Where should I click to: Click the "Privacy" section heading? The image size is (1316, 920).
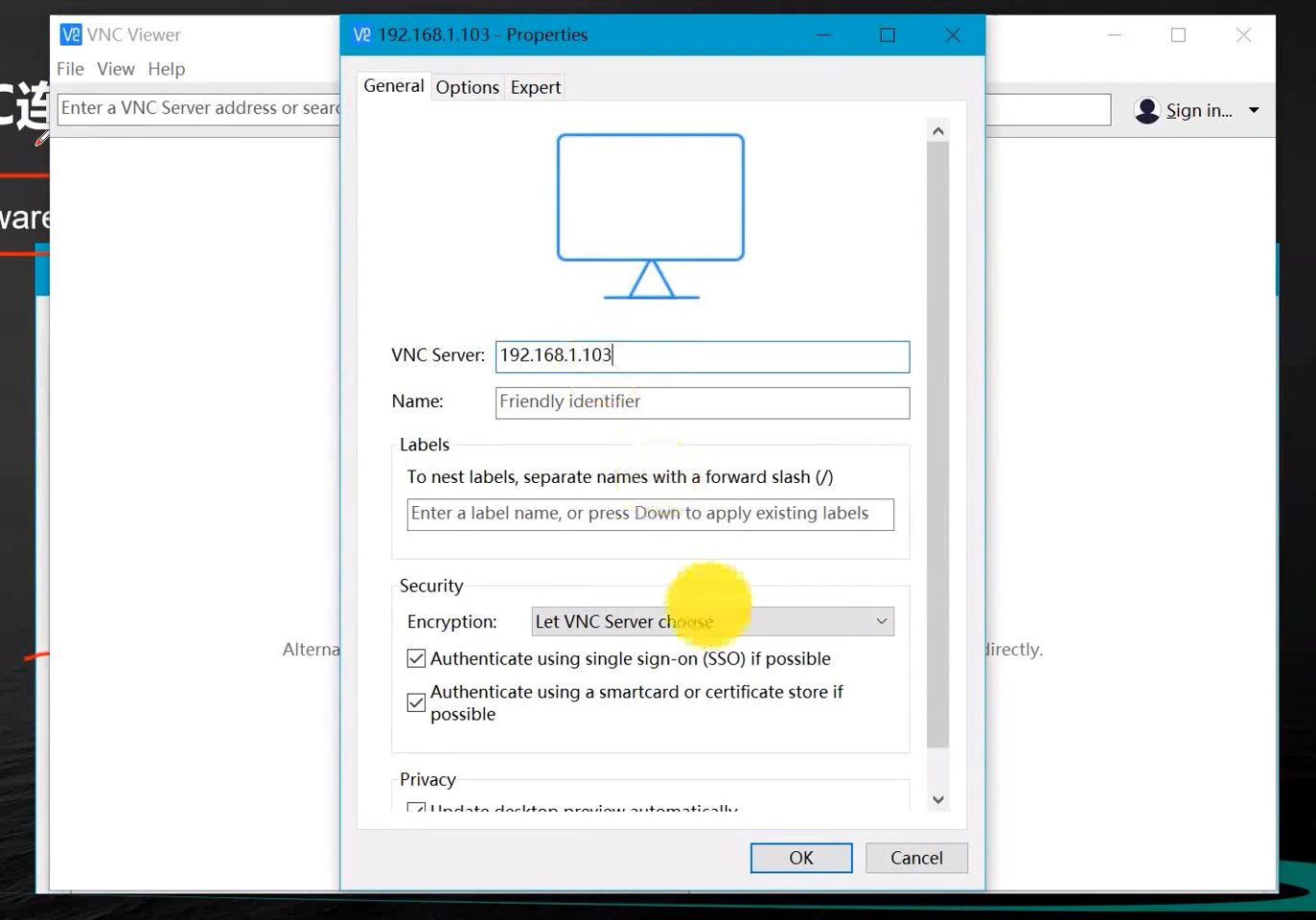(427, 779)
